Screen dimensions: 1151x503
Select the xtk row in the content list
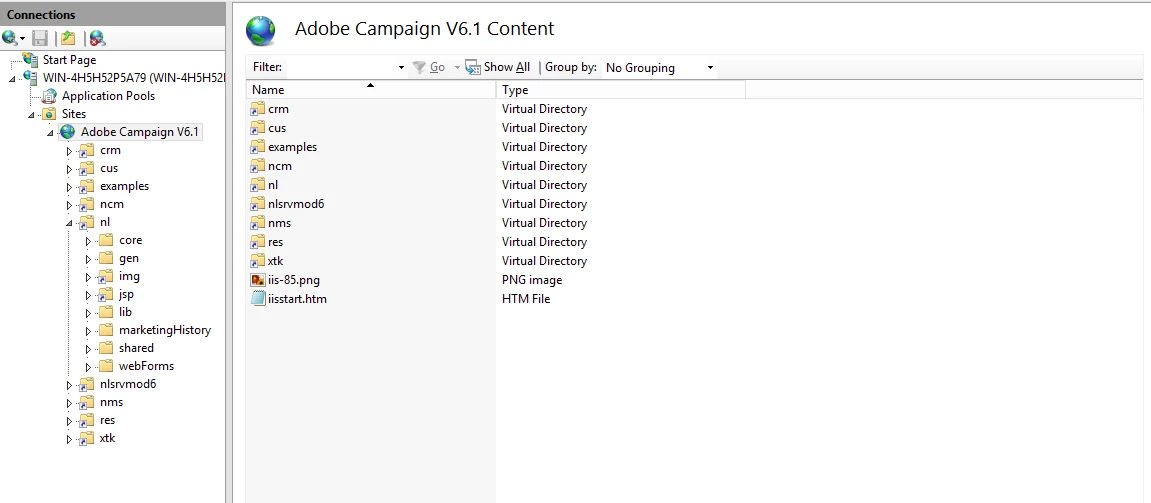[x=495, y=261]
